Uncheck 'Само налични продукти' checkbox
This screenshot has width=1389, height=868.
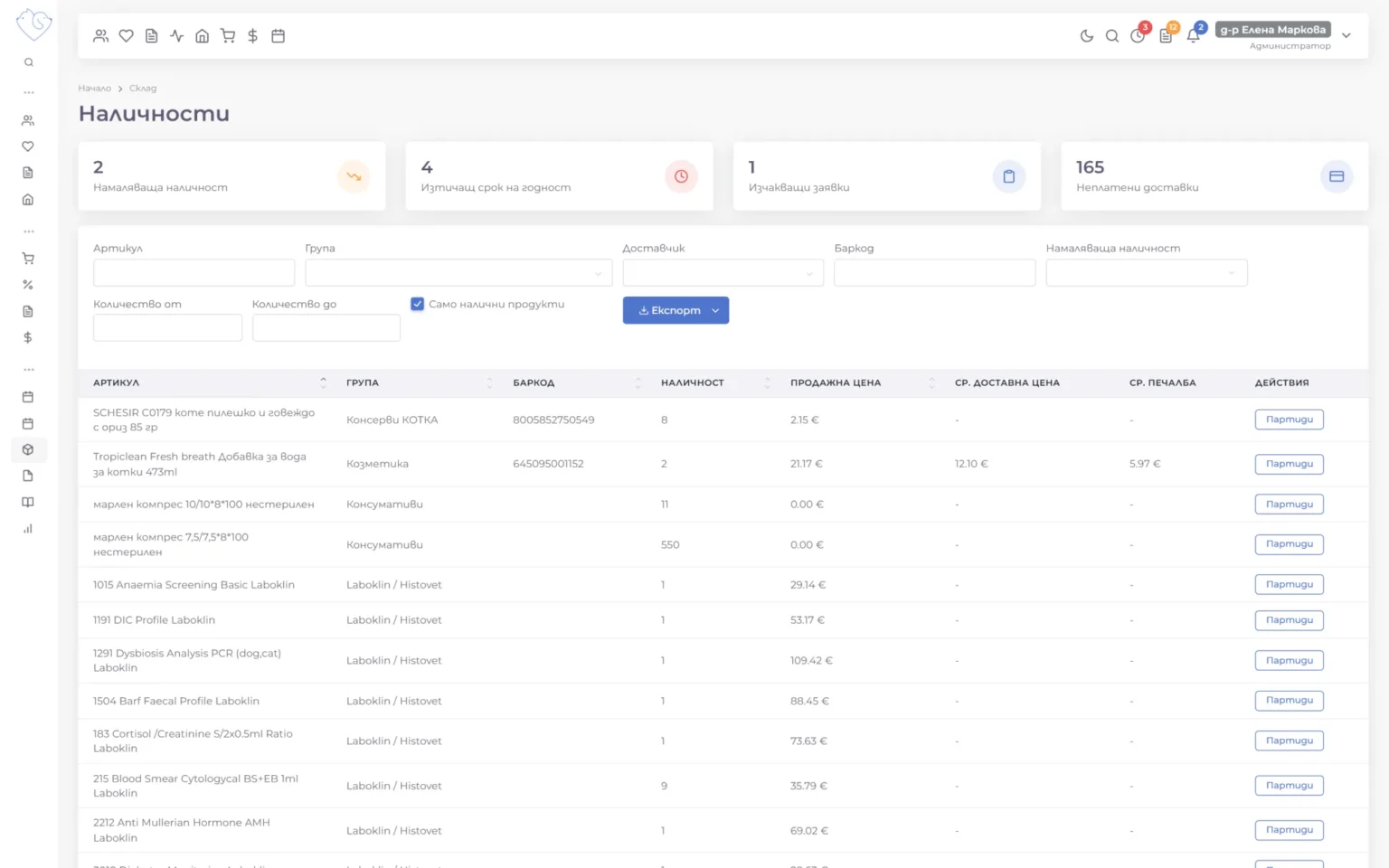pos(417,304)
